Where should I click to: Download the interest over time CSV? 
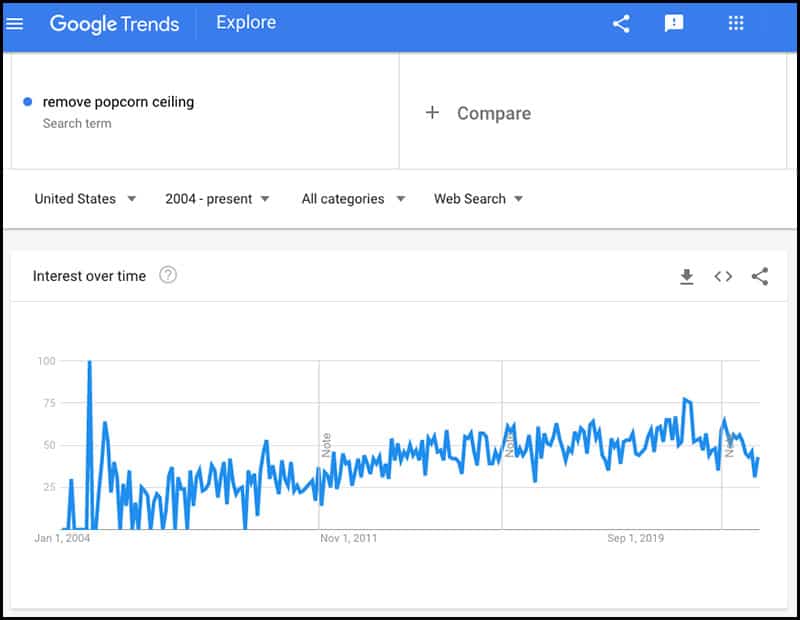[x=687, y=277]
